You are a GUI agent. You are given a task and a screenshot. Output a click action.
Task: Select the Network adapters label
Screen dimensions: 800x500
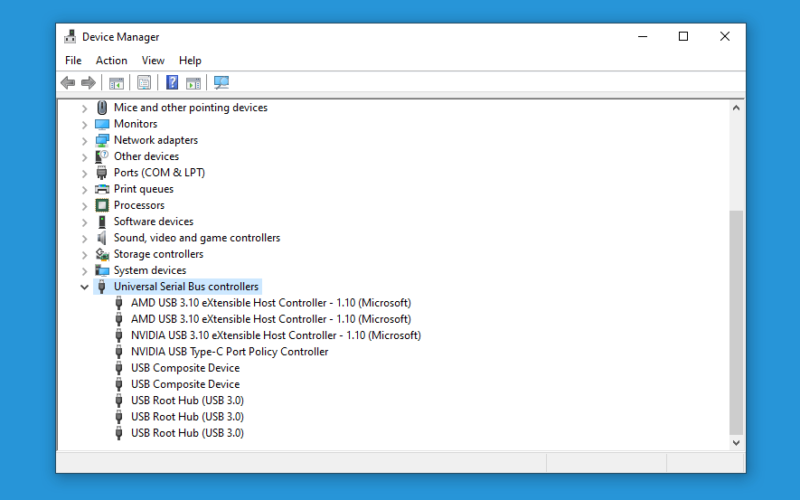point(156,140)
